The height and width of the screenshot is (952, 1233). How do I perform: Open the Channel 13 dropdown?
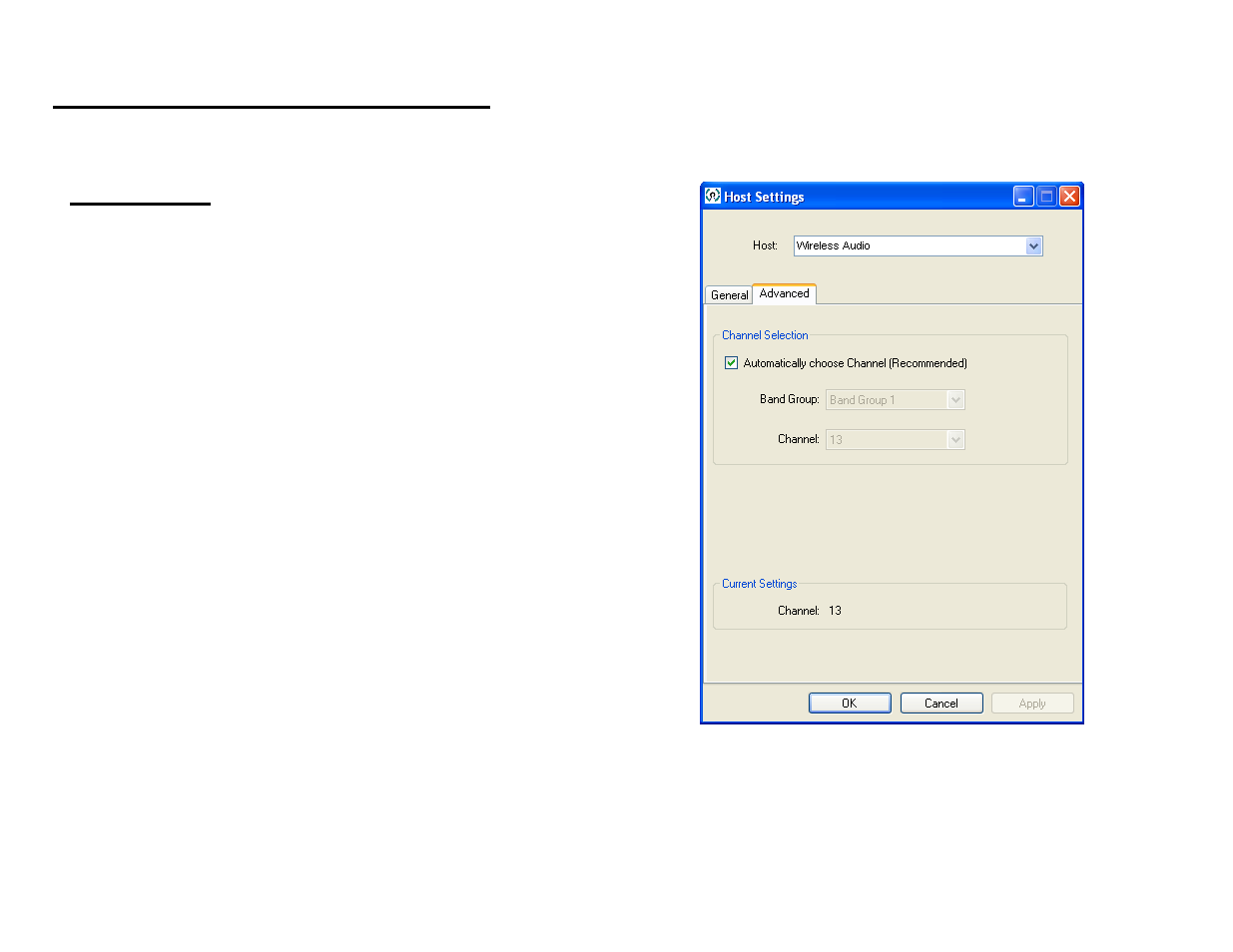(x=895, y=440)
